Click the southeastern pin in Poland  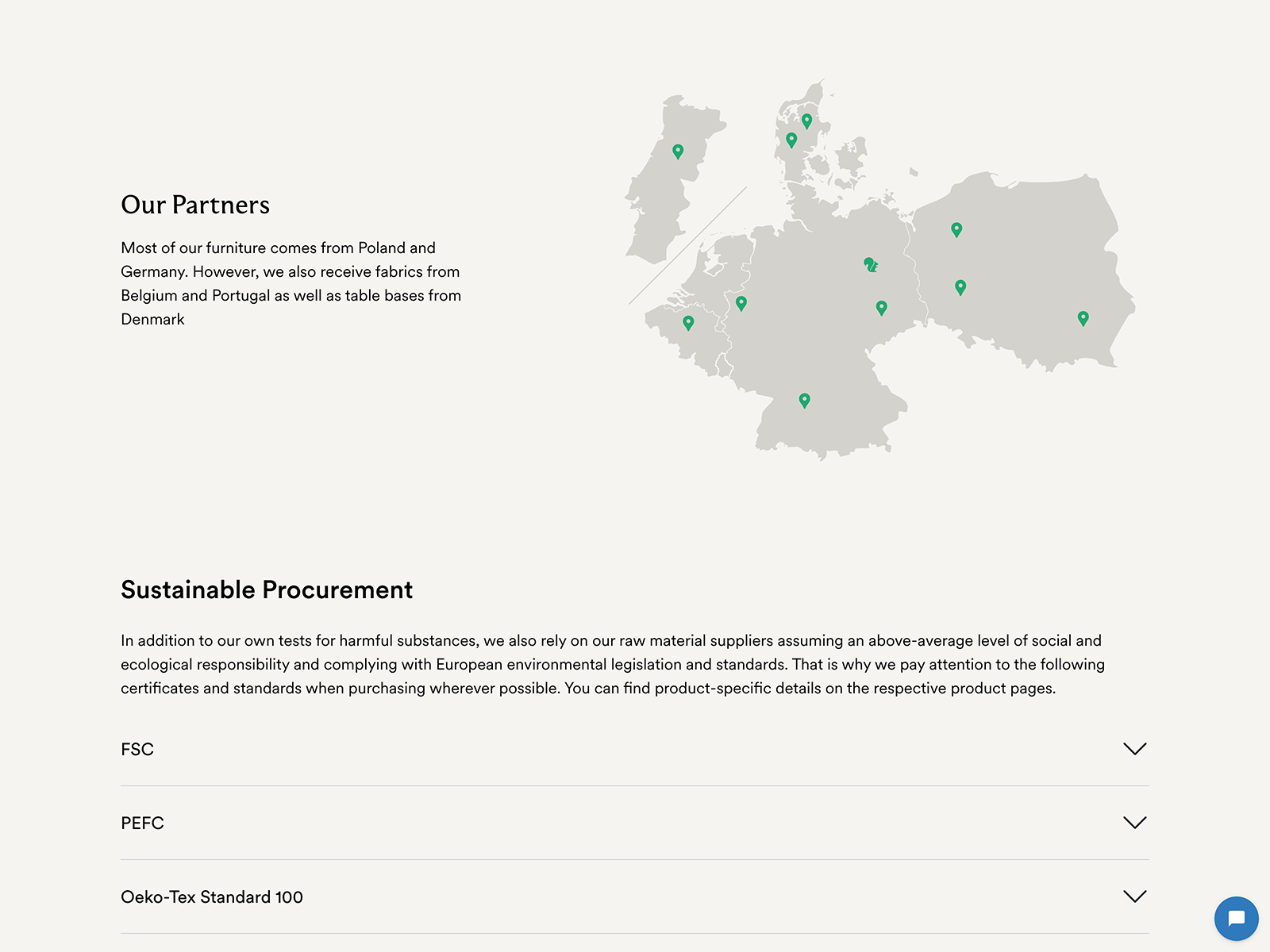(1083, 318)
